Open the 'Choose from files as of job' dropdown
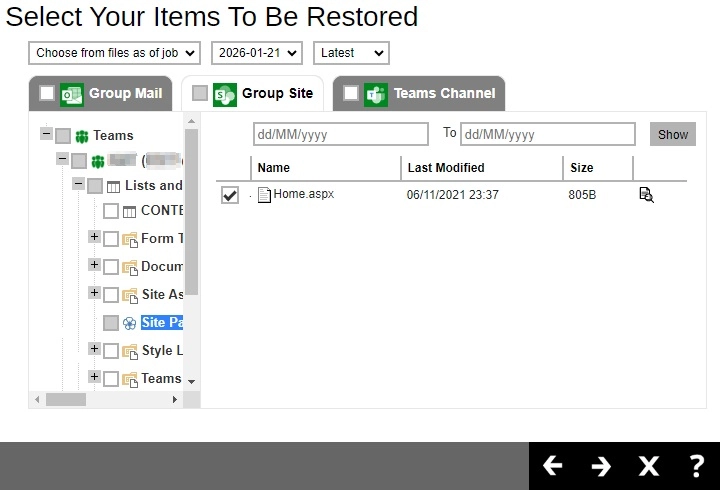The image size is (720, 490). (x=115, y=53)
